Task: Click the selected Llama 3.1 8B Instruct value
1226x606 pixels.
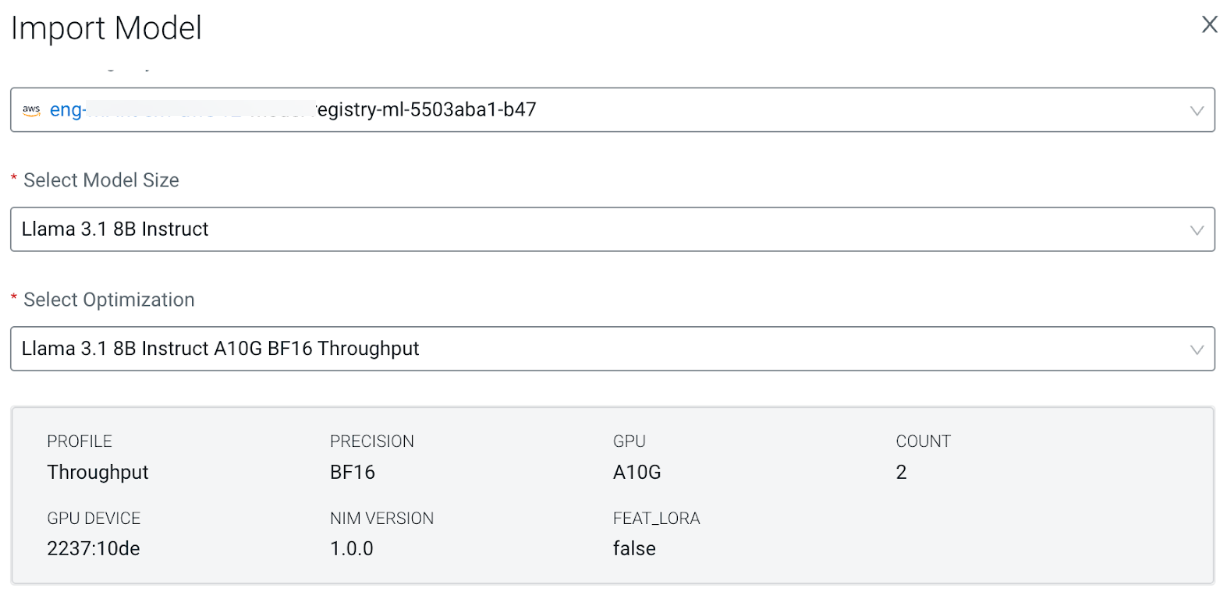Action: [x=115, y=230]
